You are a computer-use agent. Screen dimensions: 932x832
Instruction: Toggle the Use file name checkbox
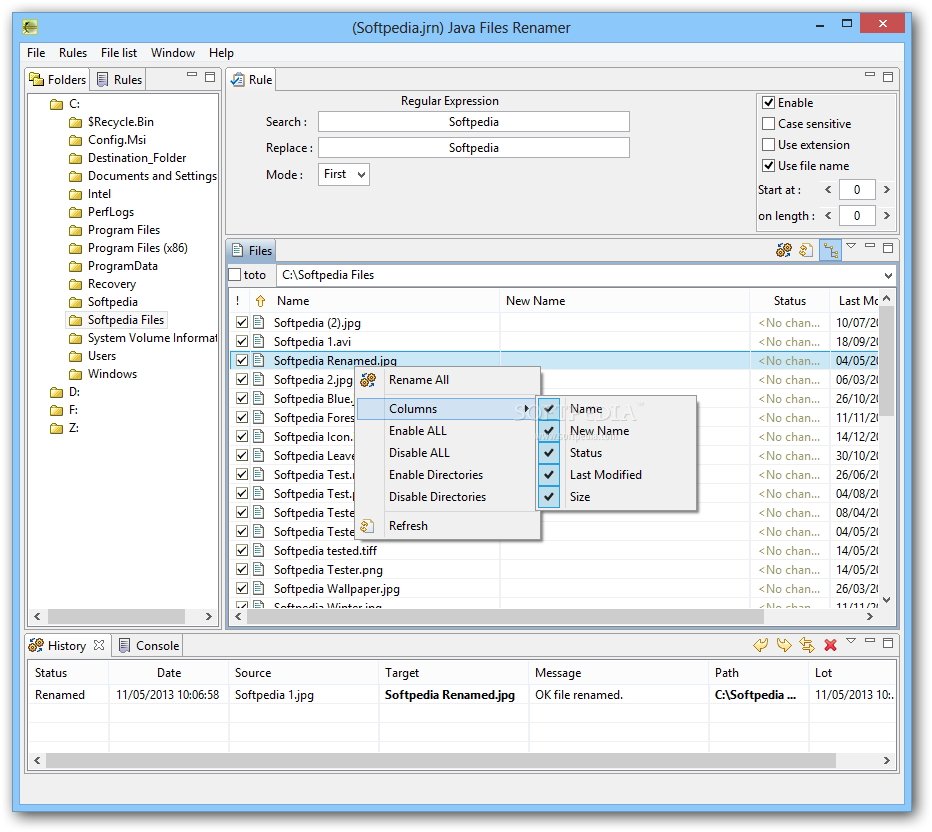tap(769, 165)
